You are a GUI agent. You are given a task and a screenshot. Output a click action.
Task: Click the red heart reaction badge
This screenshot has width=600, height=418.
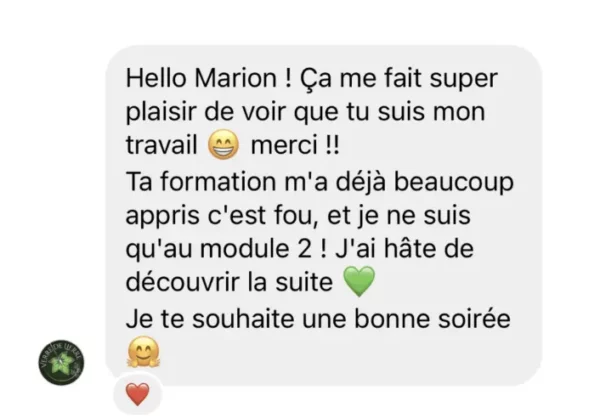(138, 394)
